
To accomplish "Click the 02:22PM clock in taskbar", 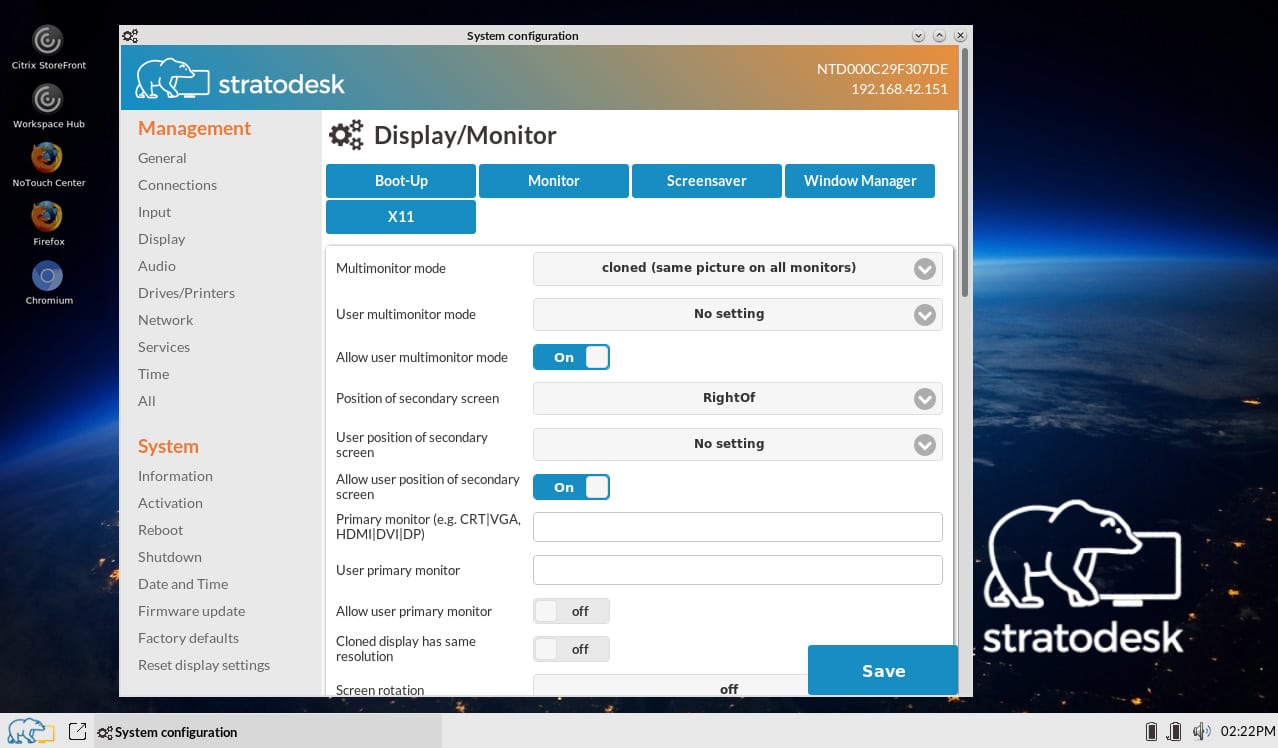I will [x=1248, y=731].
